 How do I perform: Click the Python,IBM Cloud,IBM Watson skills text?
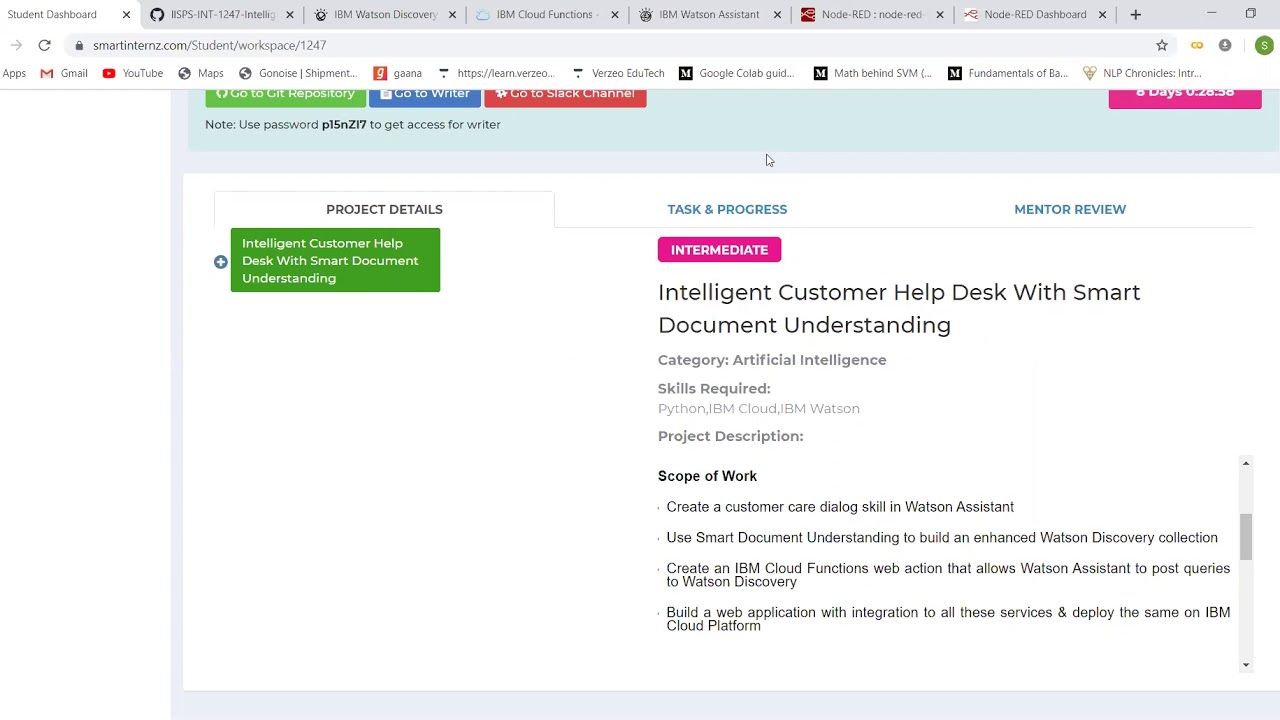(x=759, y=409)
